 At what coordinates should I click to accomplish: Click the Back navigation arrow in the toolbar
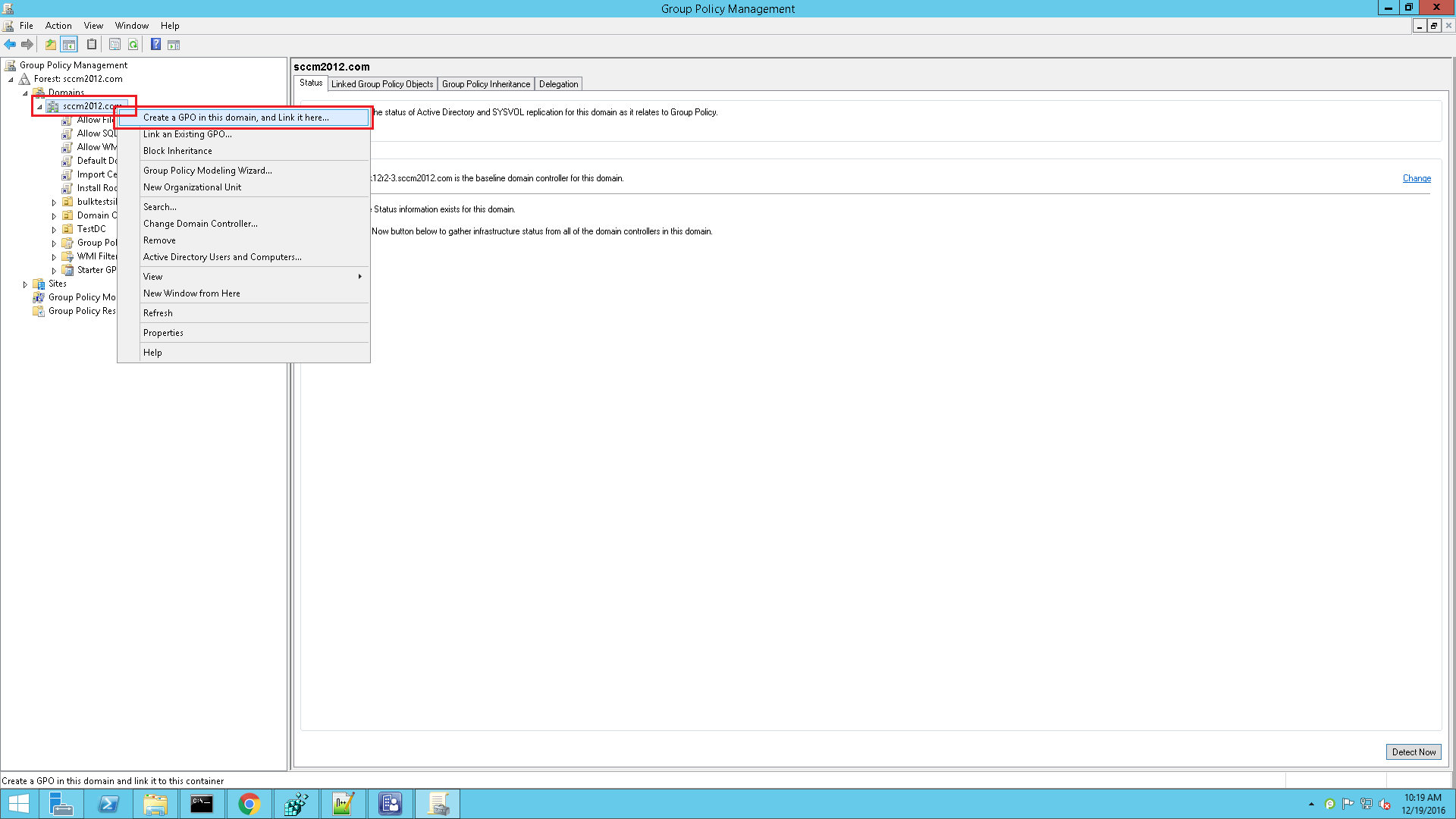pos(10,44)
